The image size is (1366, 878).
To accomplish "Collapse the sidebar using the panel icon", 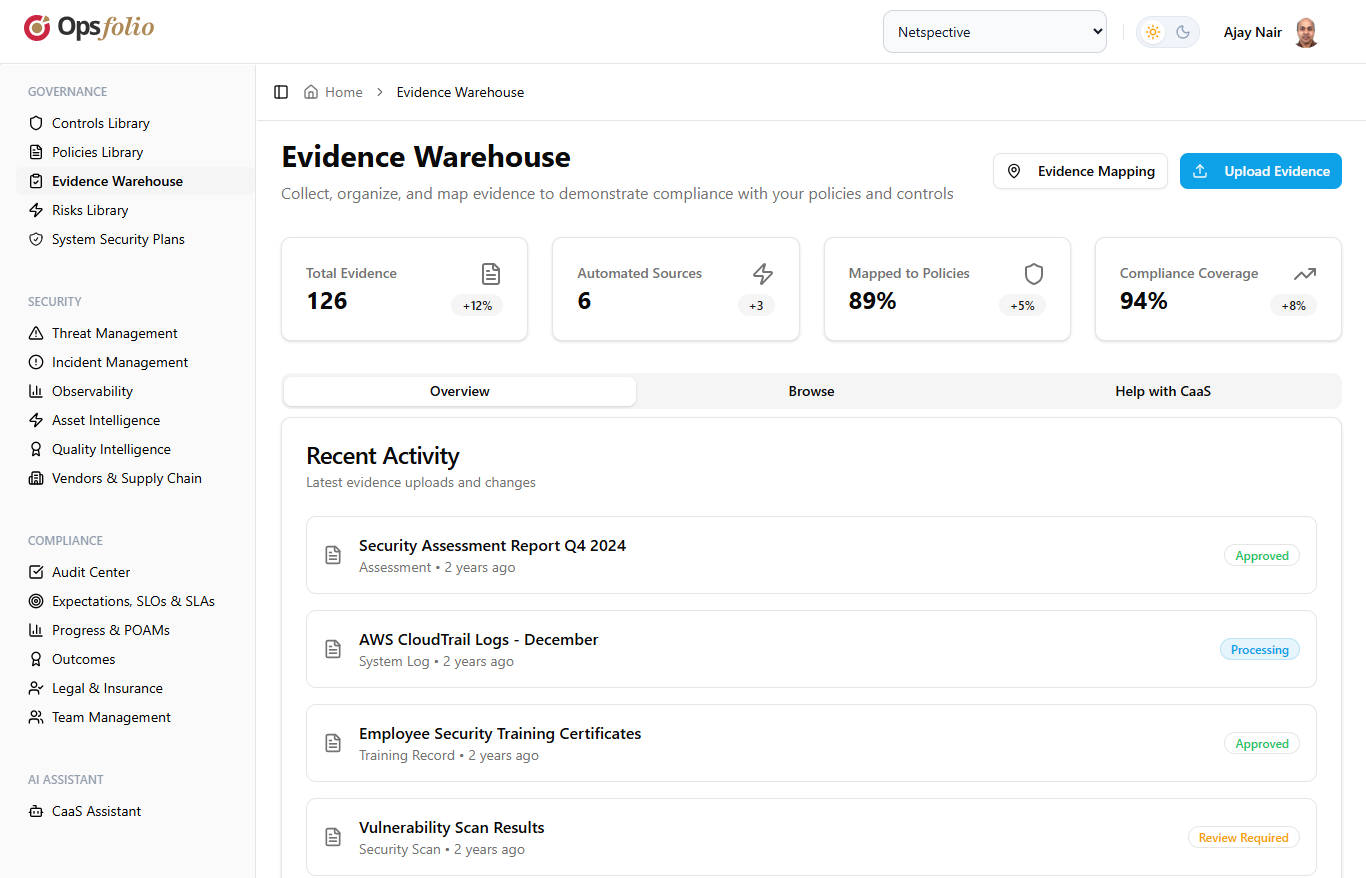I will tap(281, 91).
